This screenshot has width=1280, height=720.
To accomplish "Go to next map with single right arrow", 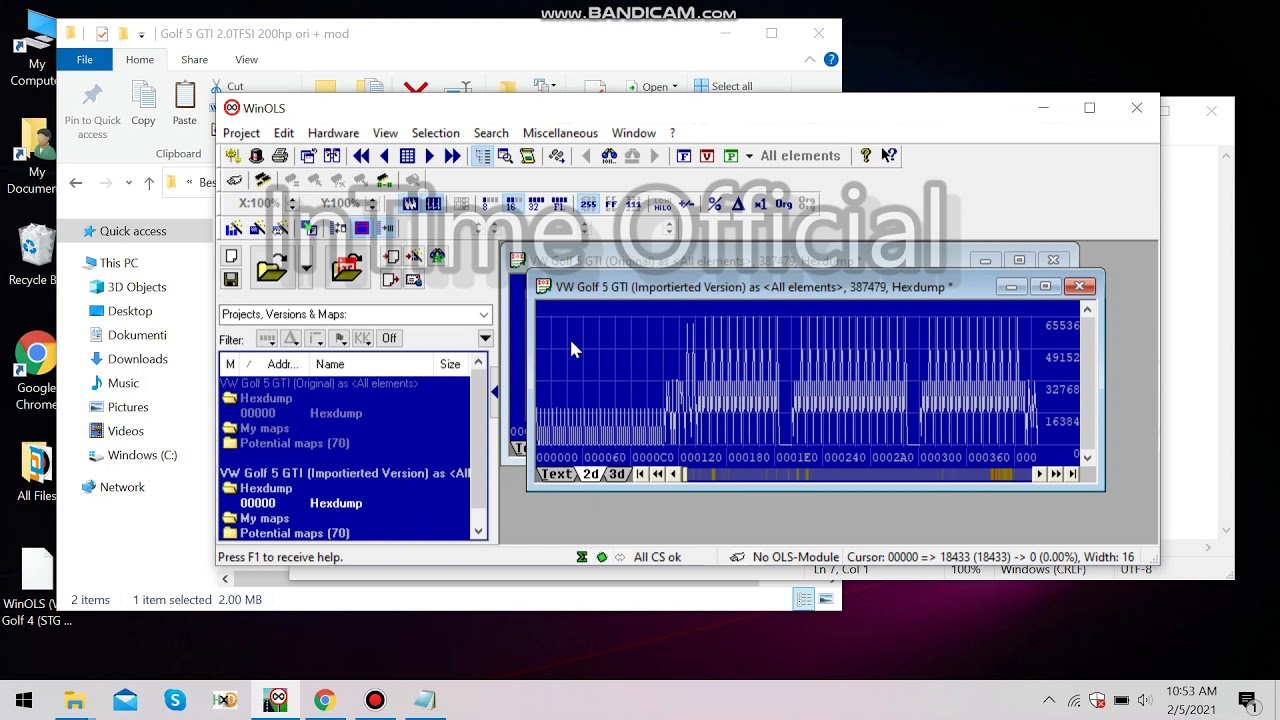I will (x=430, y=156).
